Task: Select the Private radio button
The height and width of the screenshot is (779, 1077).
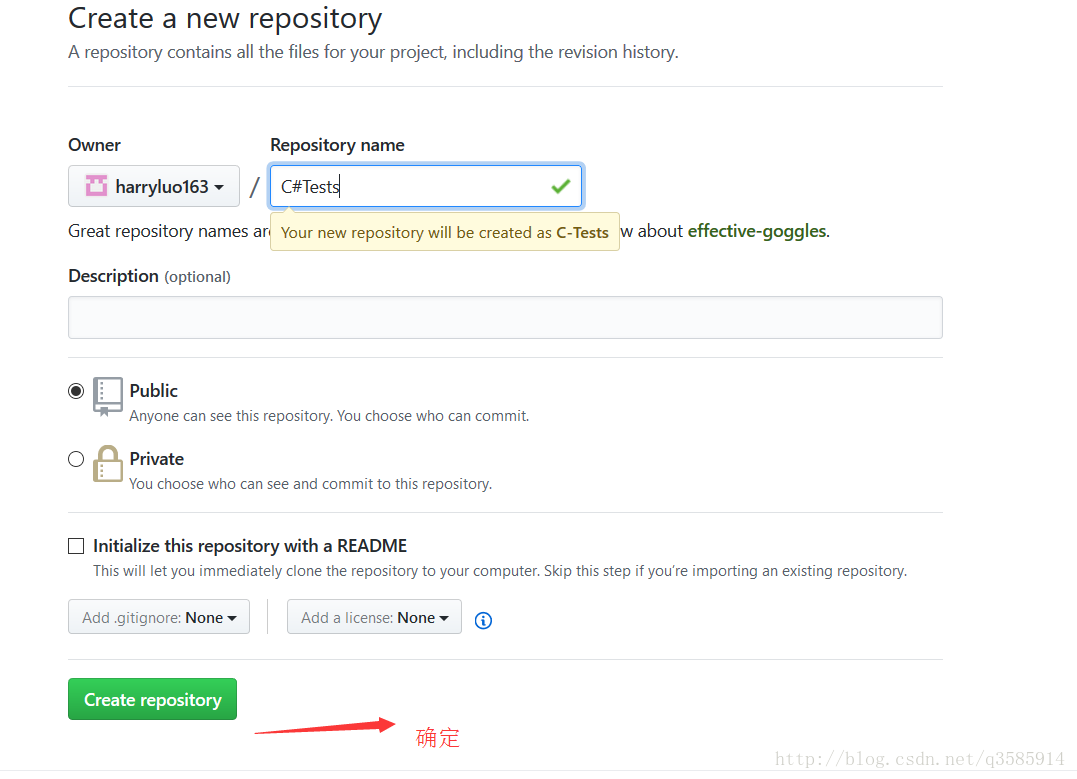Action: [76, 459]
